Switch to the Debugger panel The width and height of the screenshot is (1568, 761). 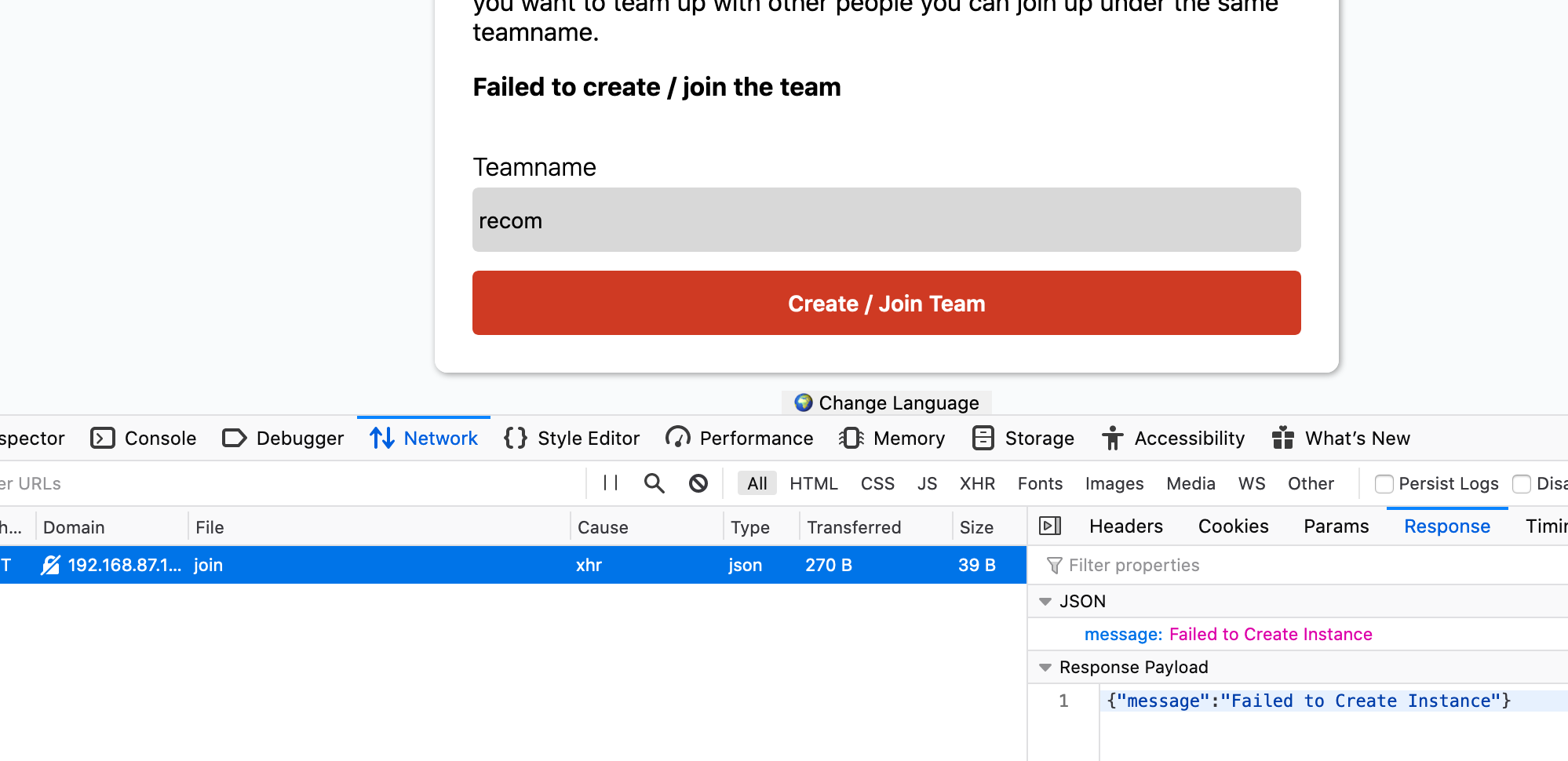click(x=299, y=438)
